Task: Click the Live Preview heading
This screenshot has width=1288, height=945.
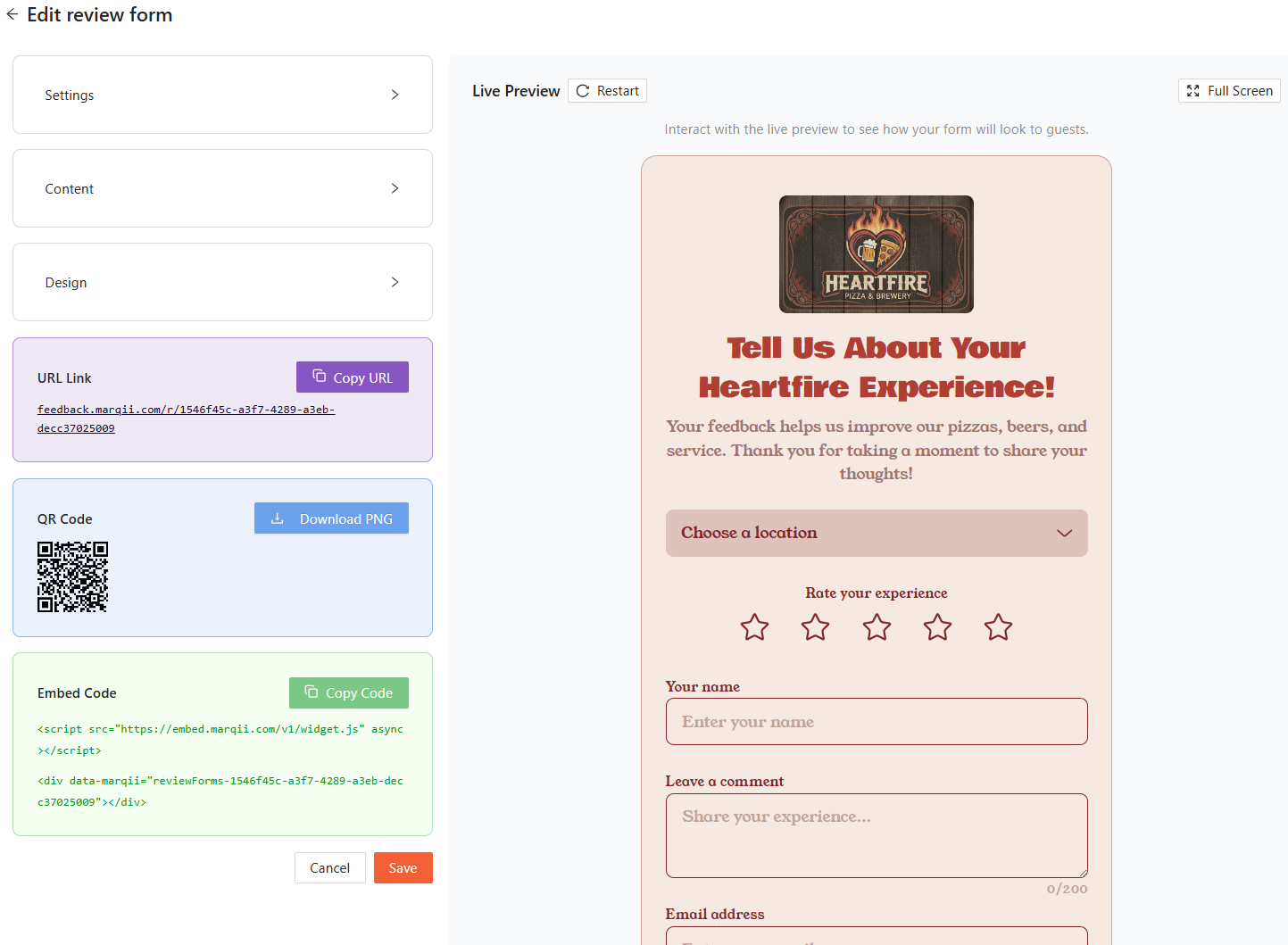Action: pyautogui.click(x=516, y=91)
